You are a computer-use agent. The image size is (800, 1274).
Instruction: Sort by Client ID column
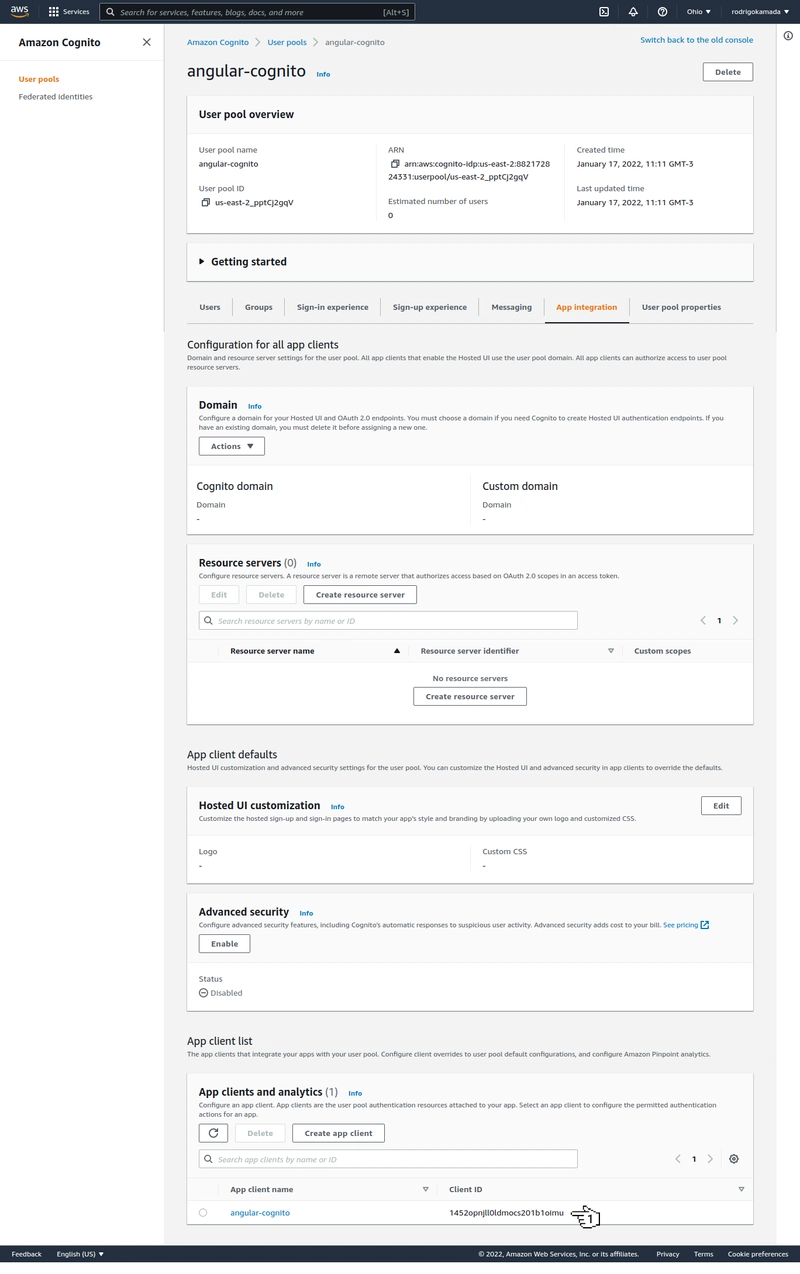741,1190
